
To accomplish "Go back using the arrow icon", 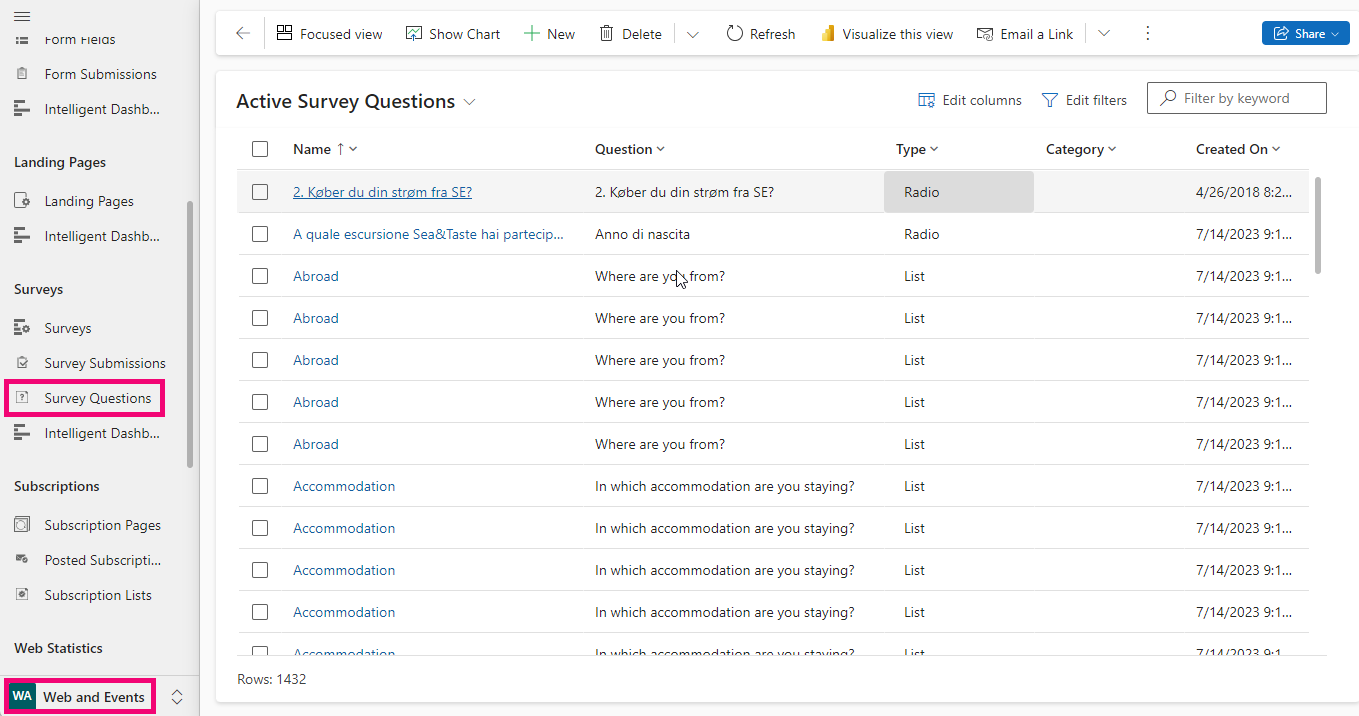I will click(x=243, y=34).
